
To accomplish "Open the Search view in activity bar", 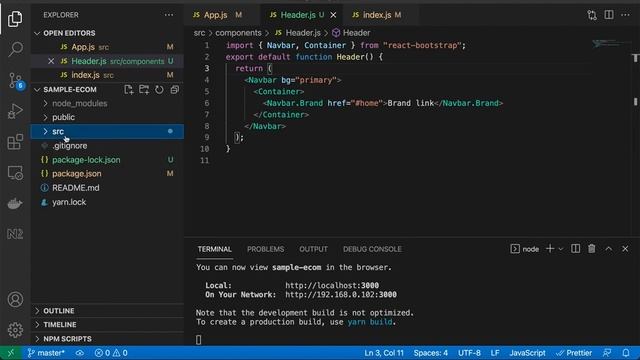I will (x=15, y=49).
